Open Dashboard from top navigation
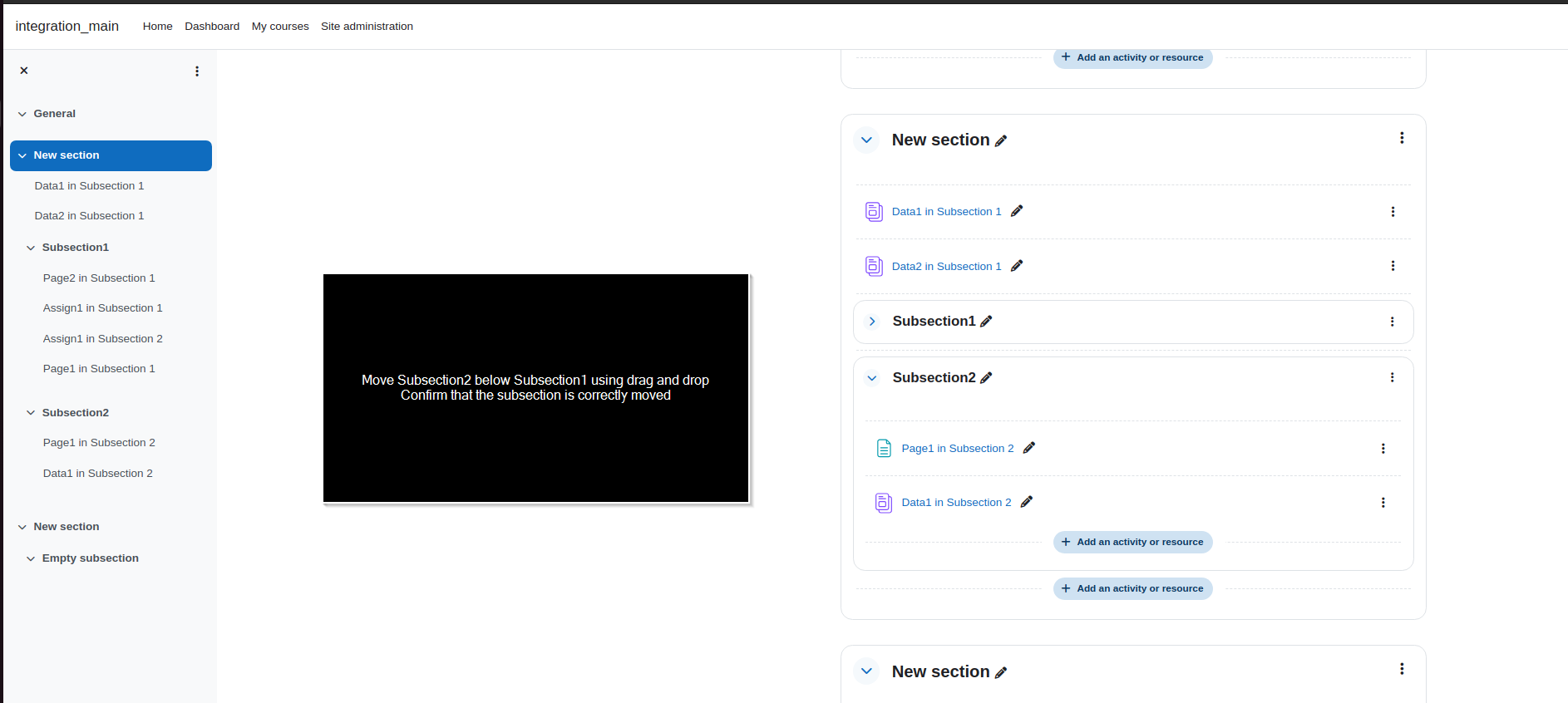 coord(212,27)
